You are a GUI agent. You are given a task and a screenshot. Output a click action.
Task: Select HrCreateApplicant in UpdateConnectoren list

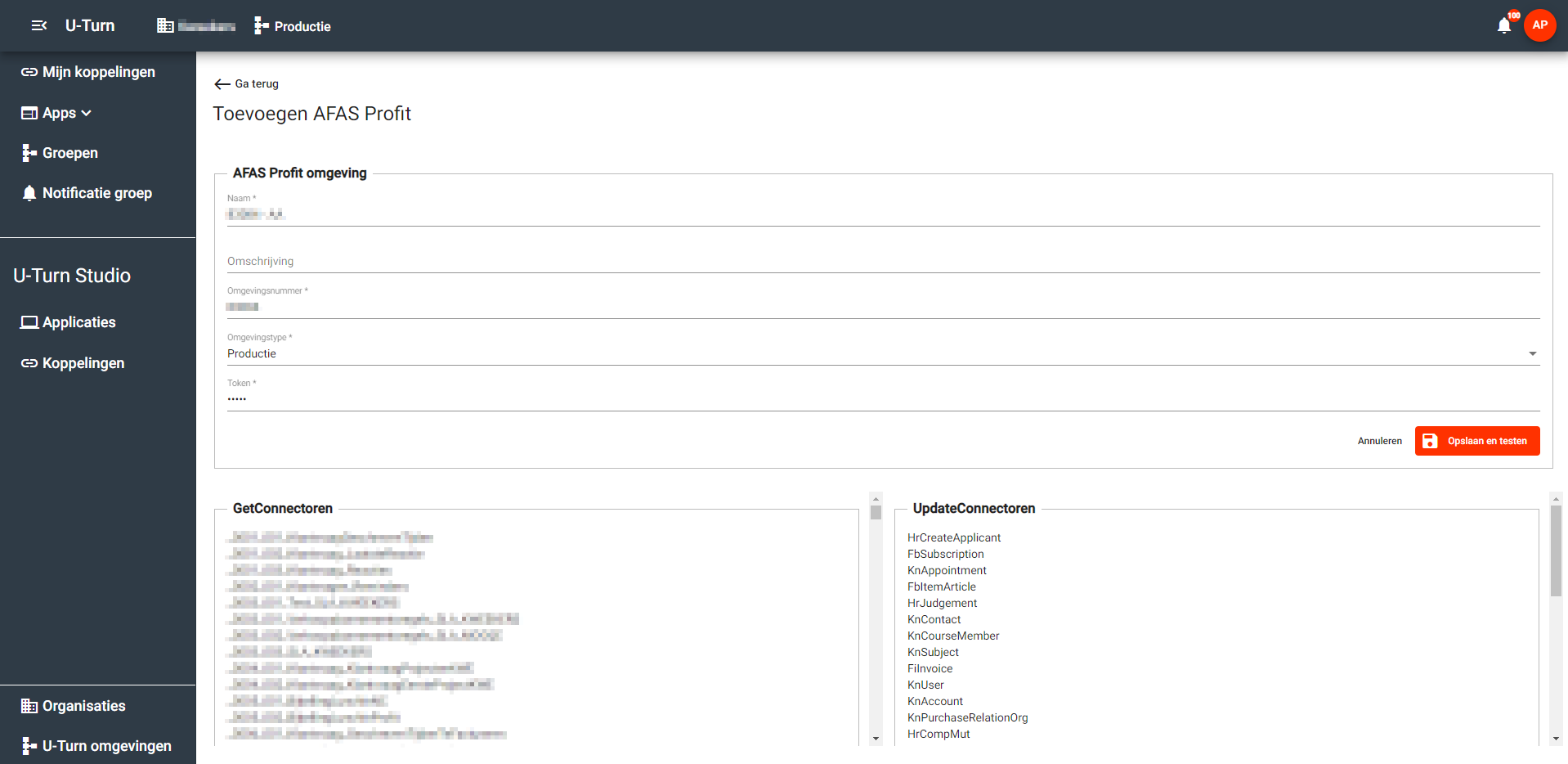tap(953, 537)
